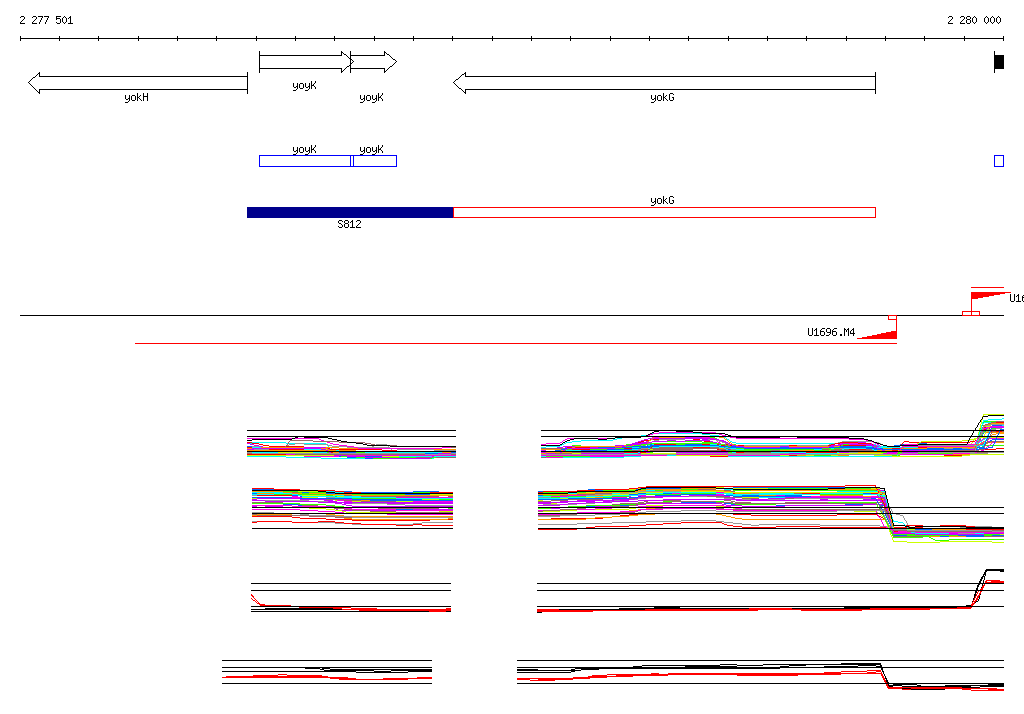Screen dimensions: 1024x714
Task: Click the black filled block at top right
Action: (x=999, y=62)
